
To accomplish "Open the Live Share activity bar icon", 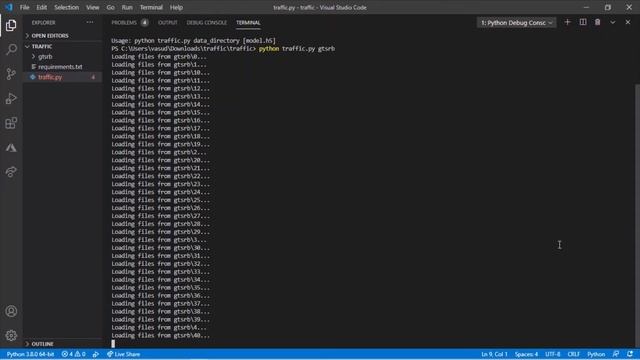I will coord(11,172).
